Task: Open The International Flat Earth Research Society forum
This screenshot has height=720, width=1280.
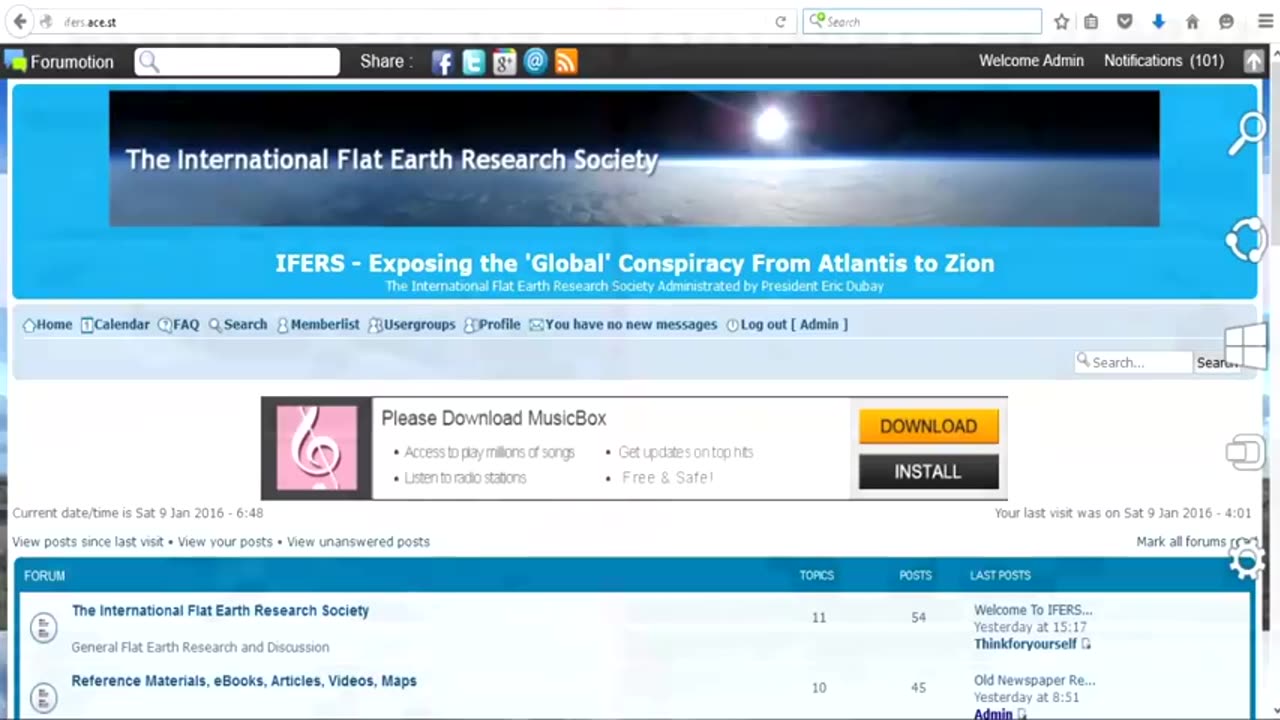Action: 220,610
